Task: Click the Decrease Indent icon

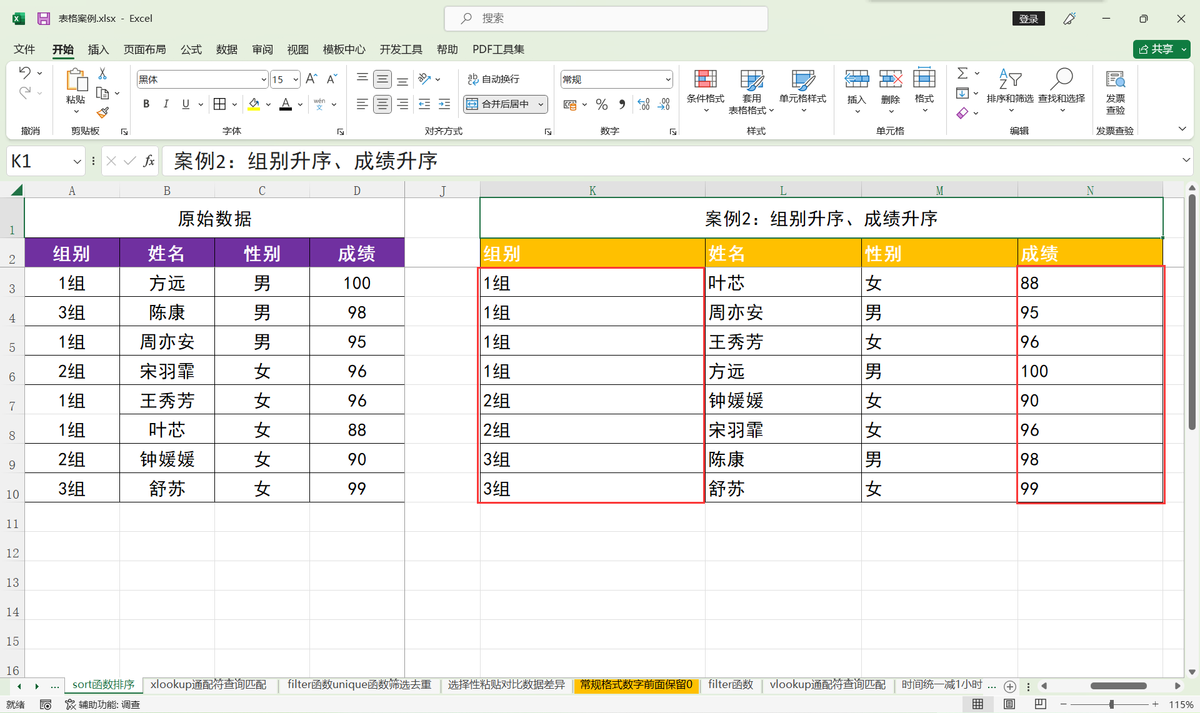Action: pos(424,104)
